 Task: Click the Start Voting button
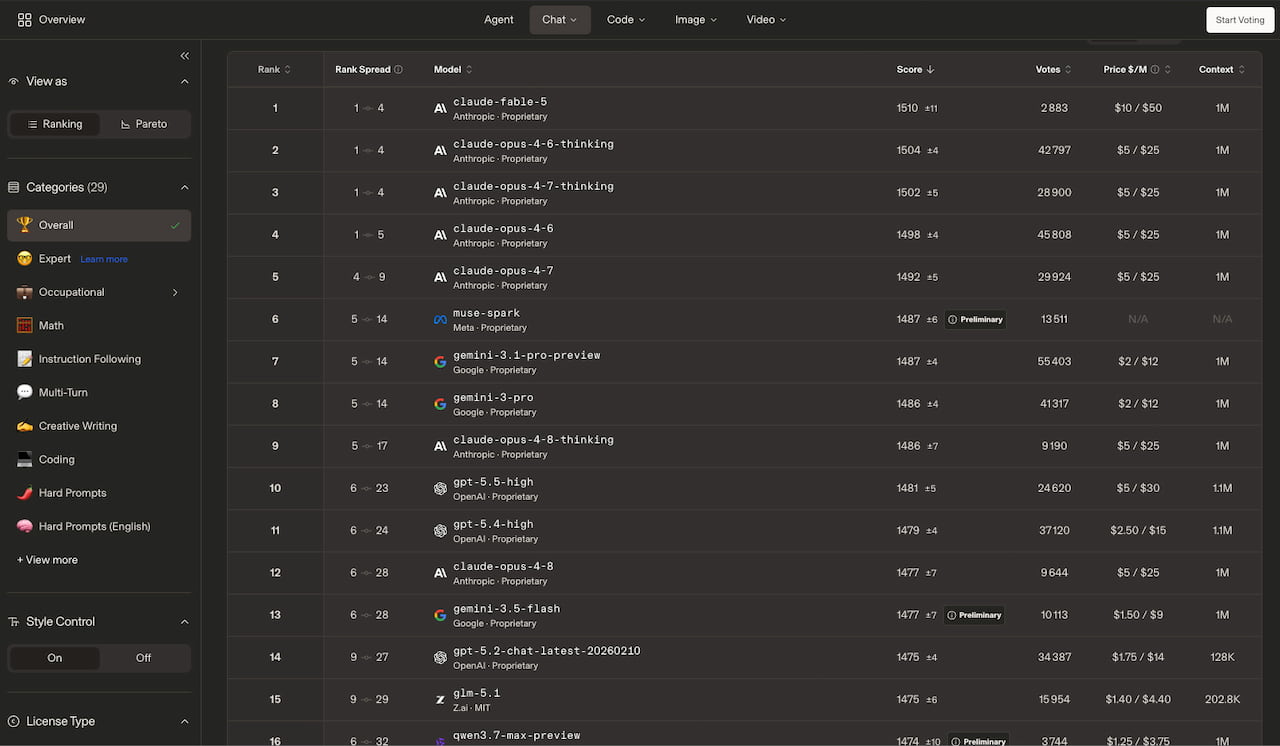(1240, 20)
